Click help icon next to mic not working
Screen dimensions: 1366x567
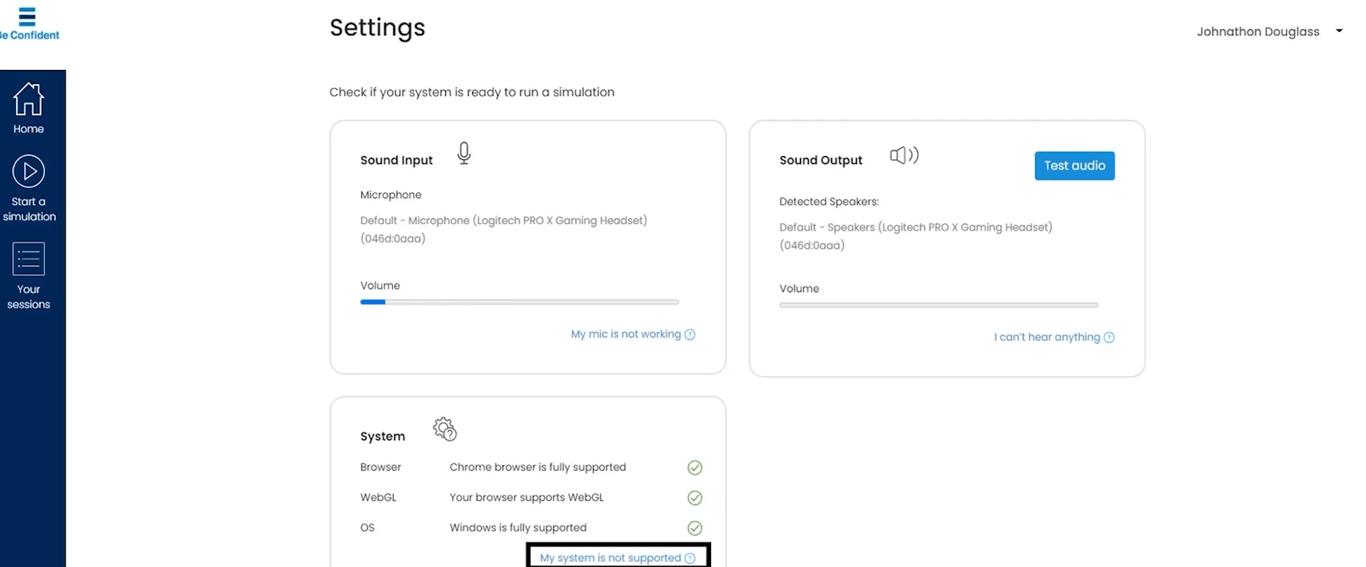coord(690,335)
